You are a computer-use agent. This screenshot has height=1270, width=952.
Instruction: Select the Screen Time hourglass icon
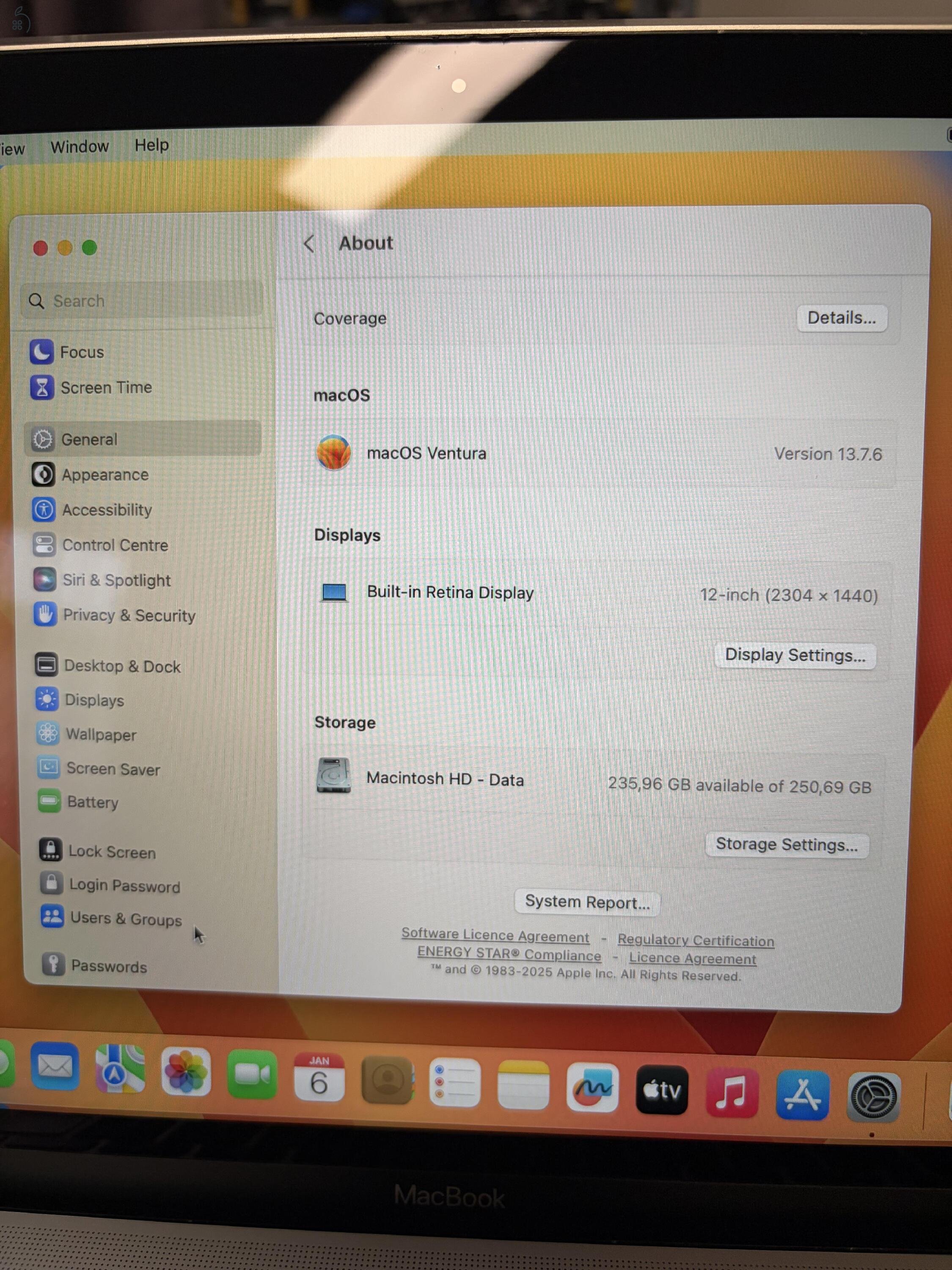[43, 387]
